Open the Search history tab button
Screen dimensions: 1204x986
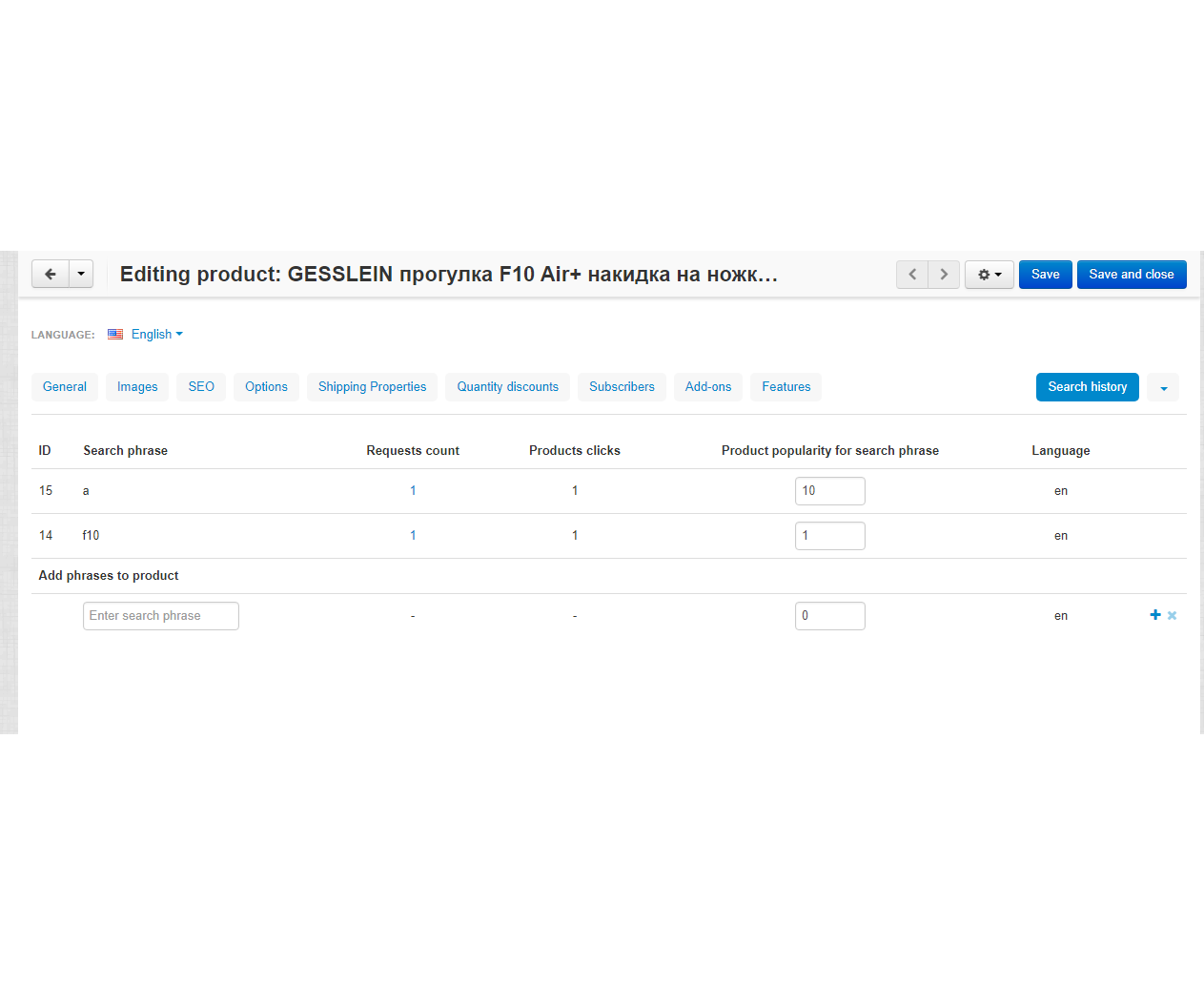[x=1087, y=387]
